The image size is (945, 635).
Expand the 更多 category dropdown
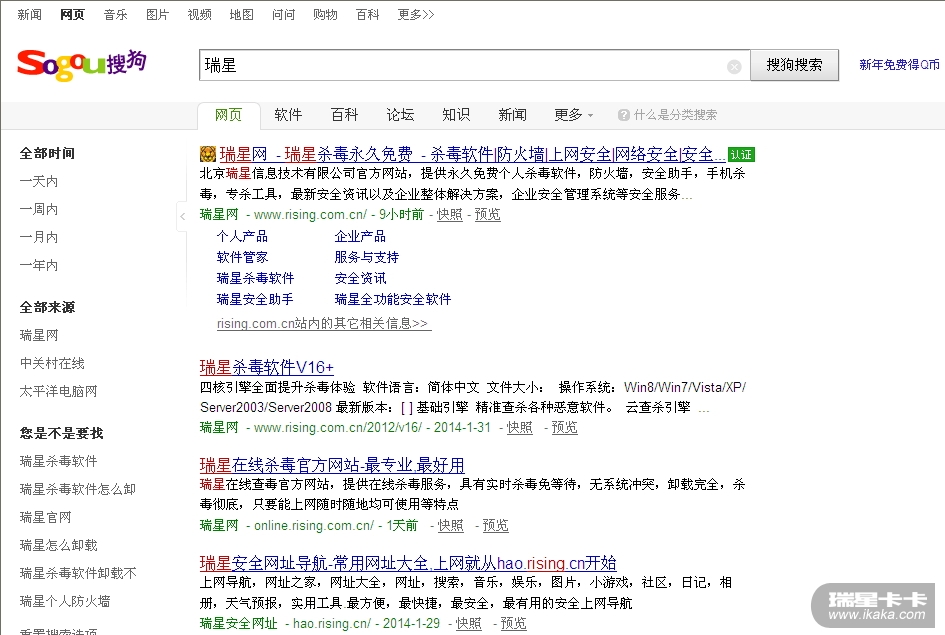[573, 114]
